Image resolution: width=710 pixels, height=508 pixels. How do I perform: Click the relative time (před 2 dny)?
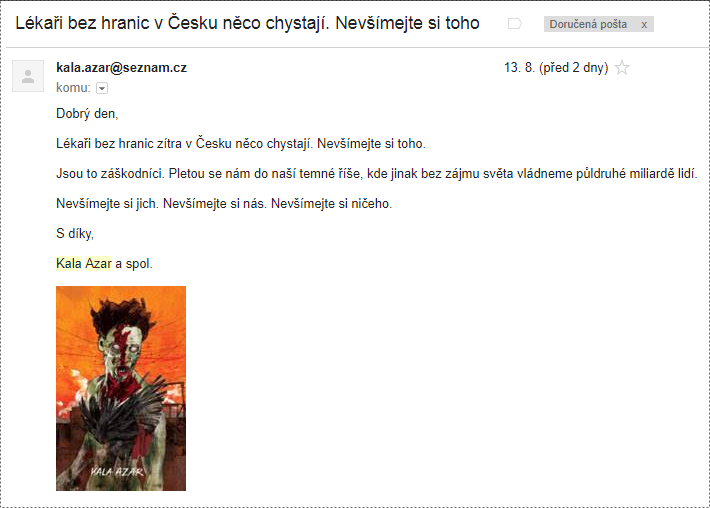573,67
